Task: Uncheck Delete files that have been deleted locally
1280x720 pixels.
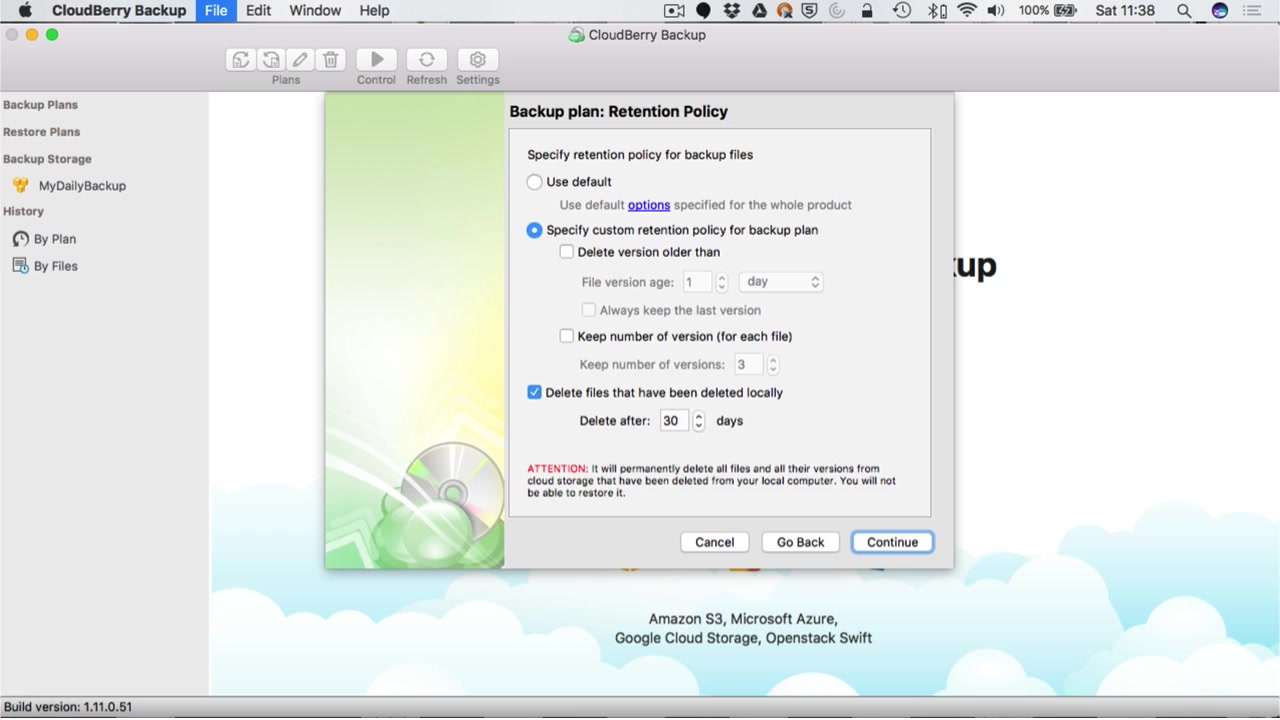Action: click(x=534, y=392)
